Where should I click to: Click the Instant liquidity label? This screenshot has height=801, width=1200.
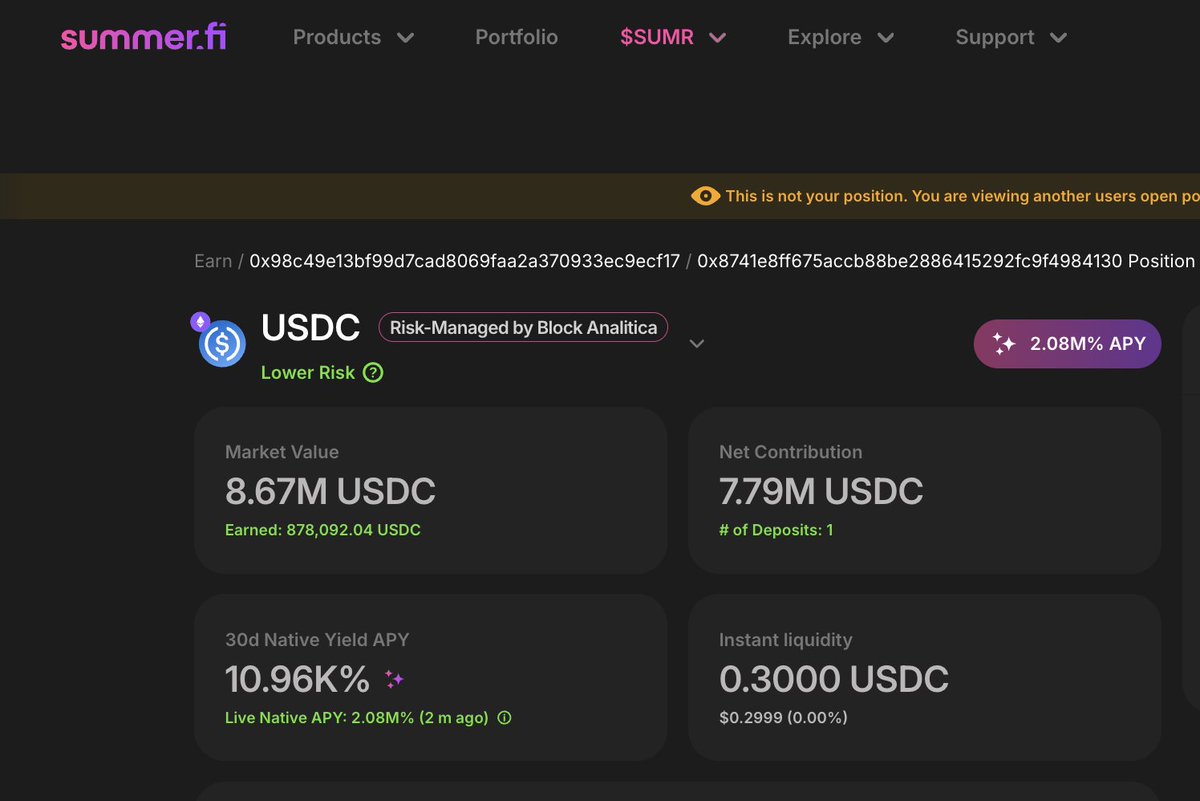tap(786, 640)
